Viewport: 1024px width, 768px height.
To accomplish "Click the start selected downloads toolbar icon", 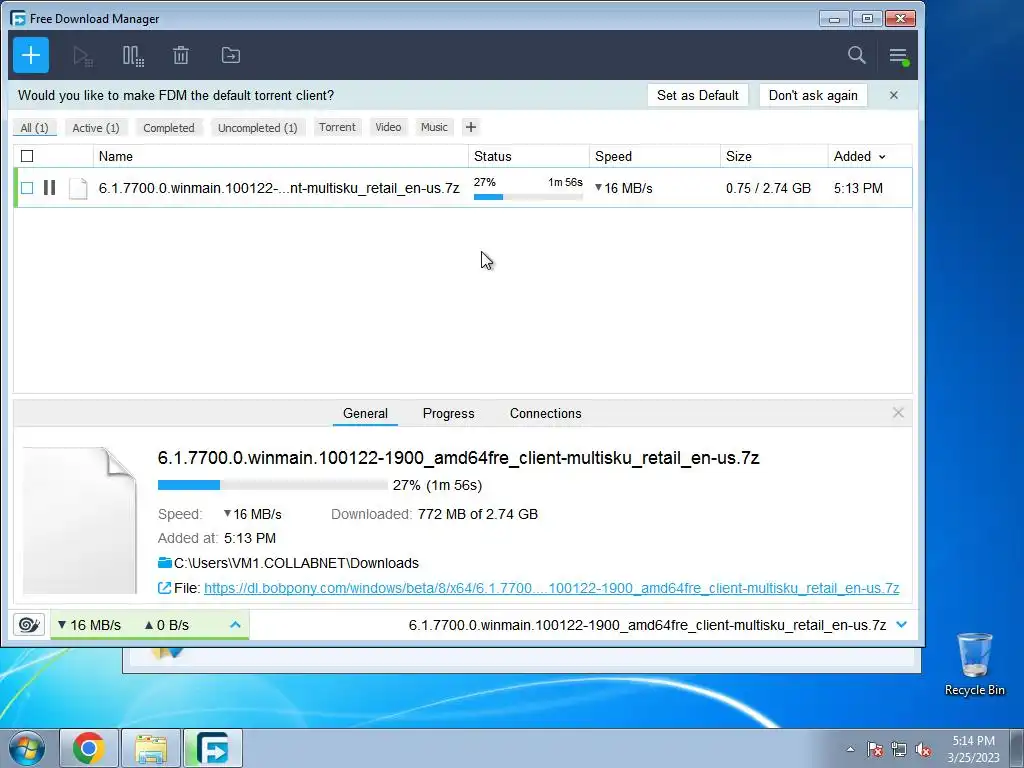I will point(82,56).
